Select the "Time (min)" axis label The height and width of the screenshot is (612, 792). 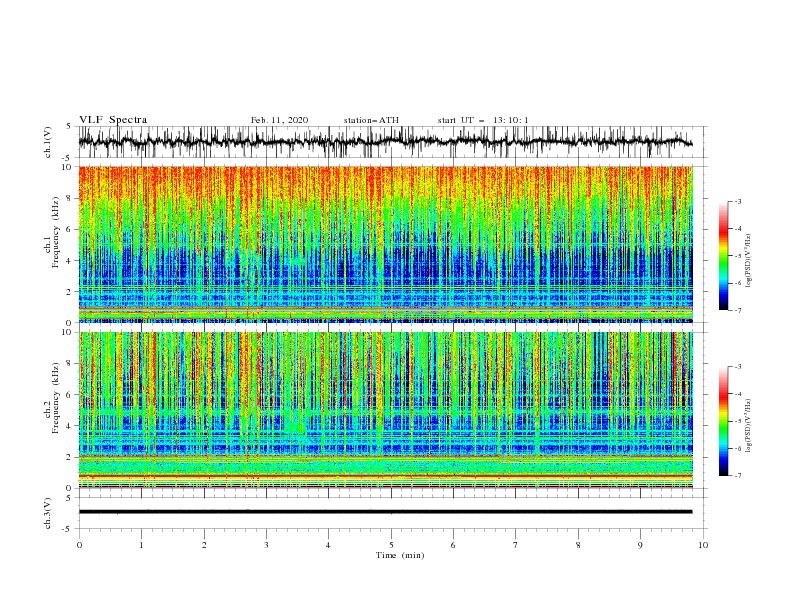400,555
